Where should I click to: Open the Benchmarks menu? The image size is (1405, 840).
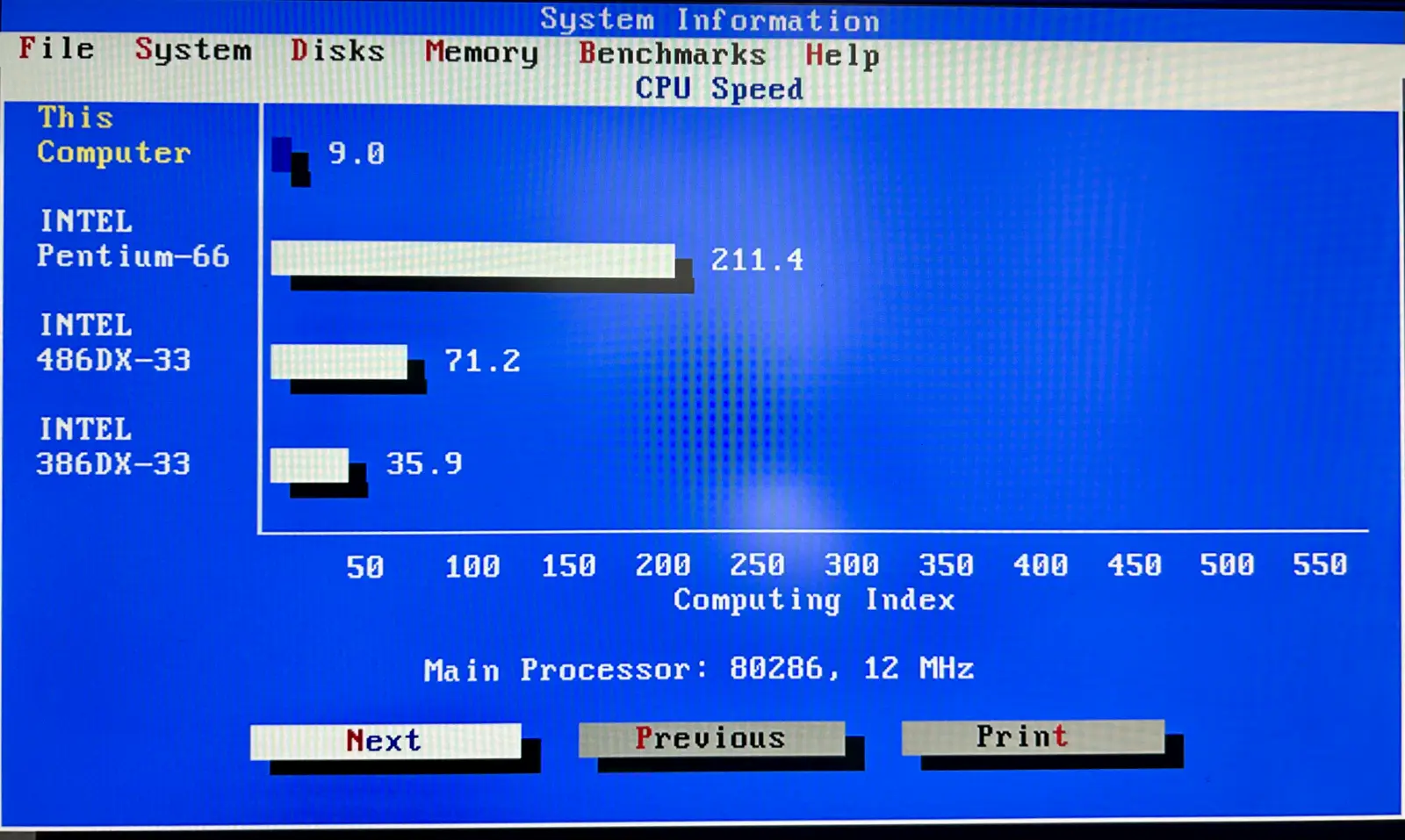(672, 54)
